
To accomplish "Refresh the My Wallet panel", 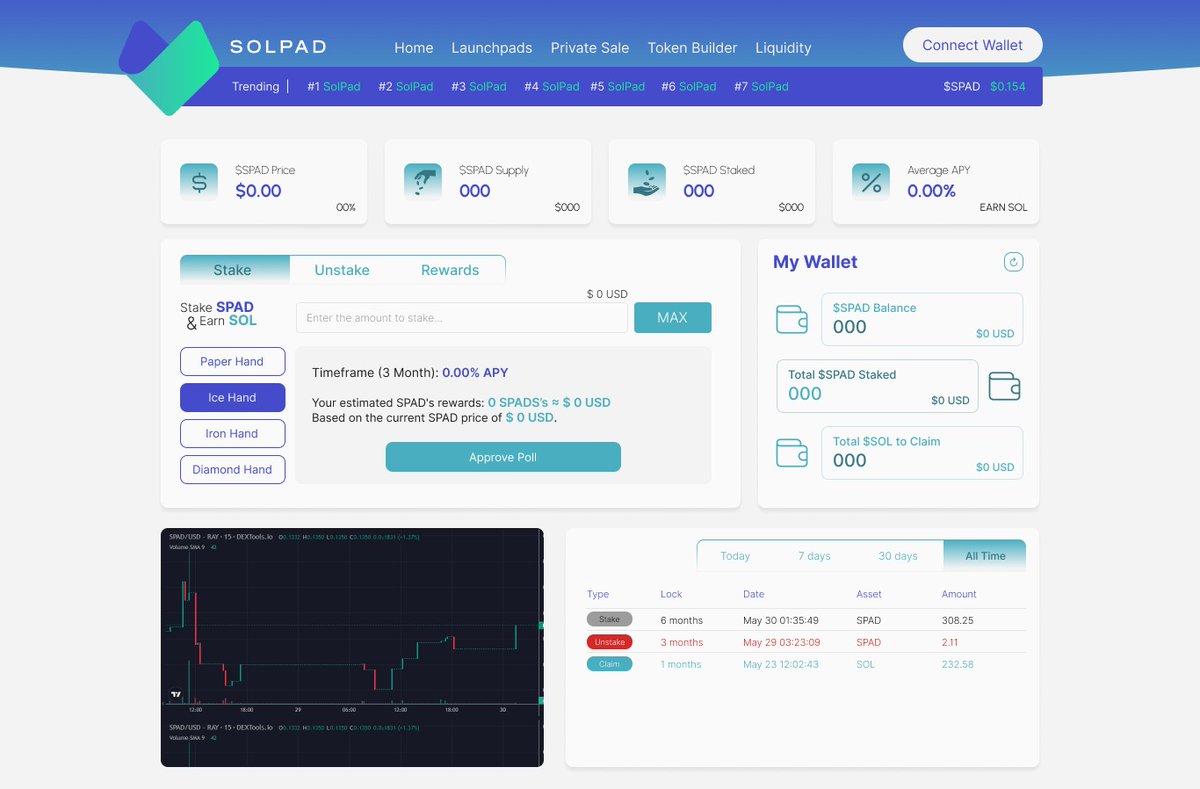I will tap(1013, 261).
